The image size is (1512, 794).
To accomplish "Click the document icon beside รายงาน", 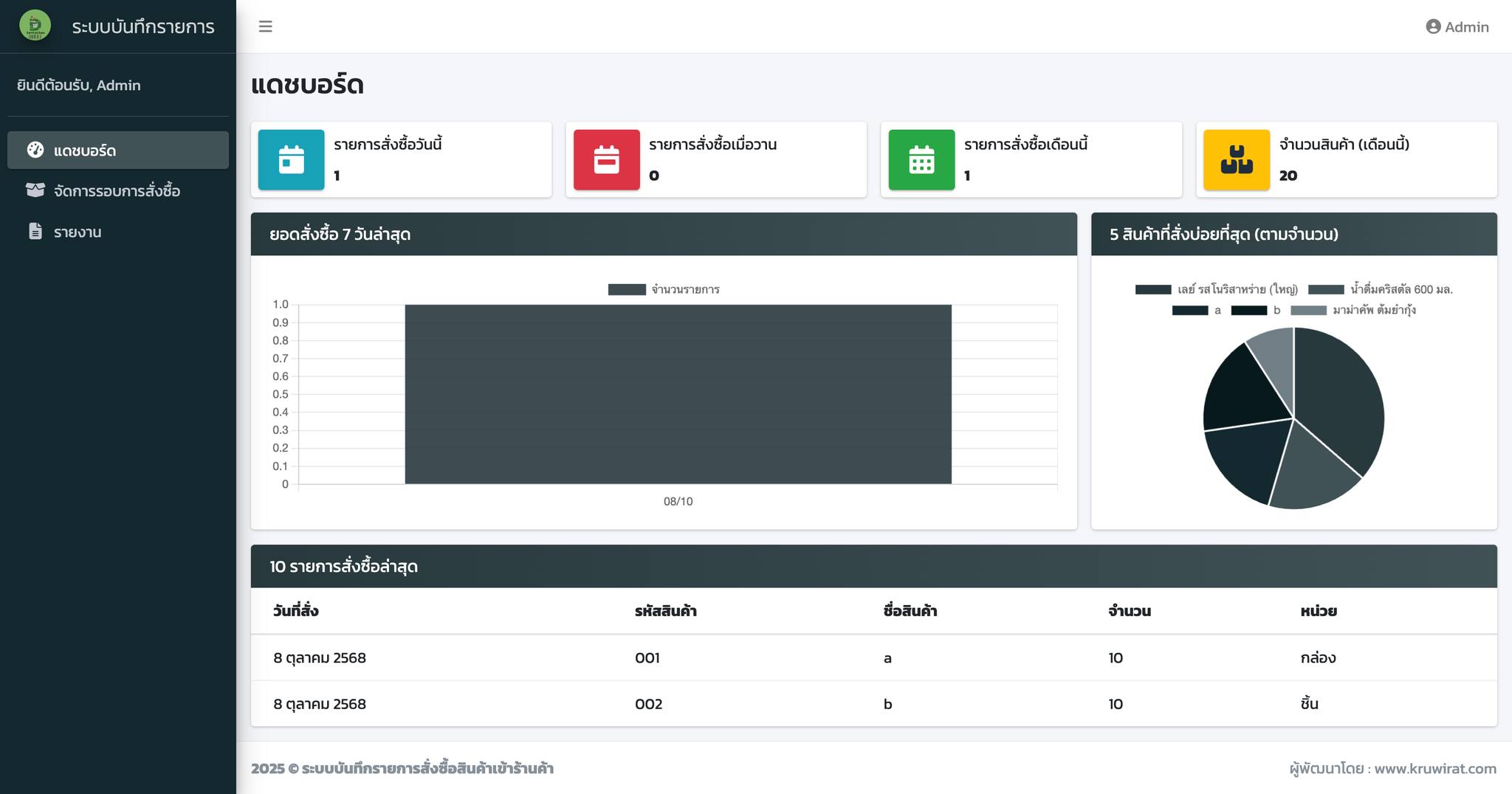I will tap(35, 232).
